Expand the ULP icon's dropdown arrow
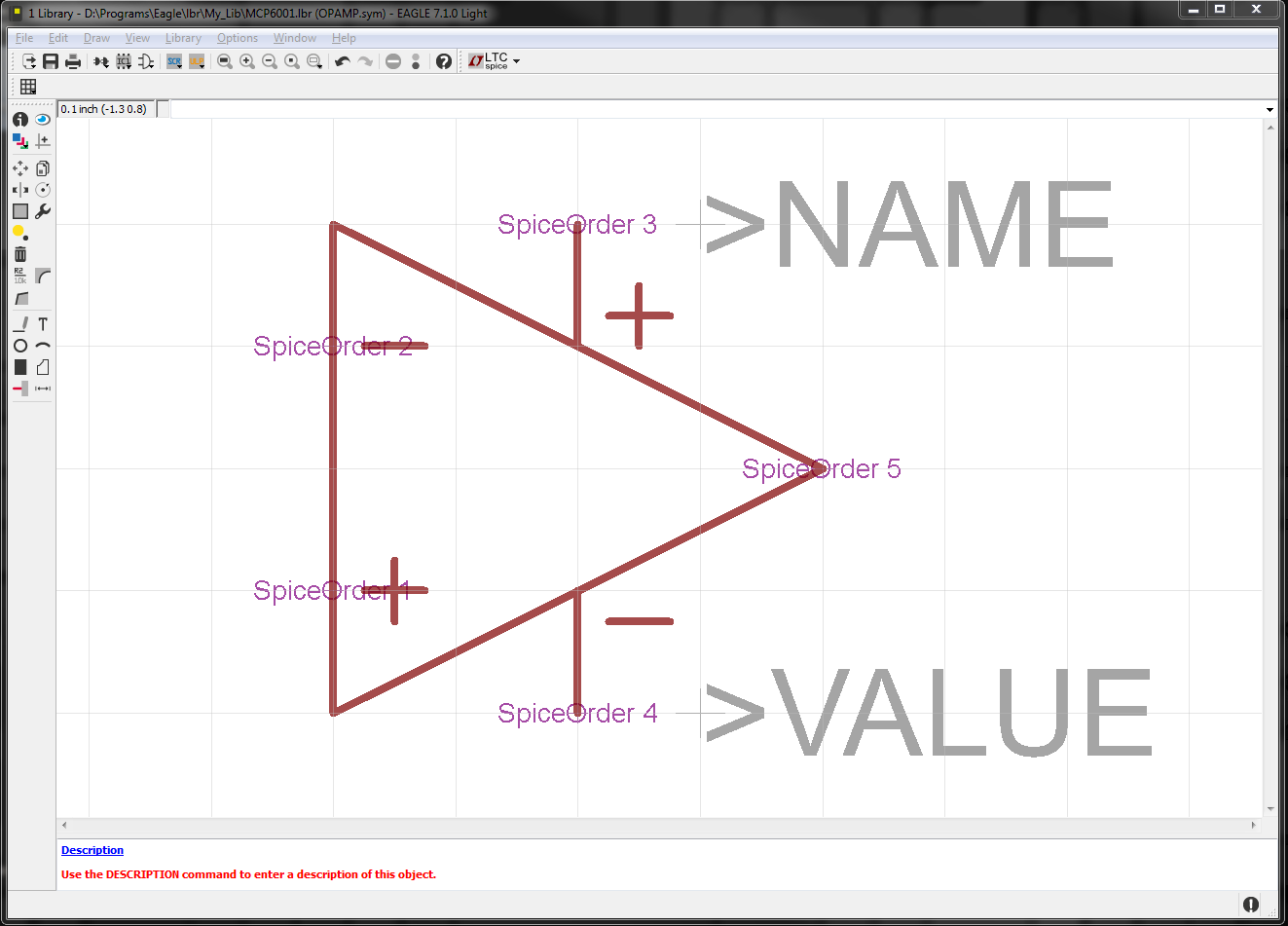Viewport: 1288px width, 926px height. tap(202, 66)
